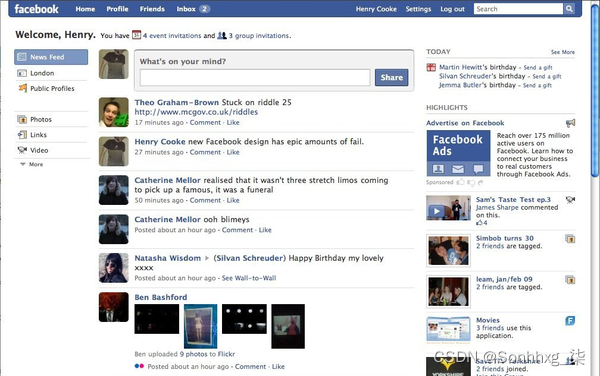Click the photo icon next to leam, jan/feb 09
Viewport: 600px width, 376px height.
(x=570, y=280)
